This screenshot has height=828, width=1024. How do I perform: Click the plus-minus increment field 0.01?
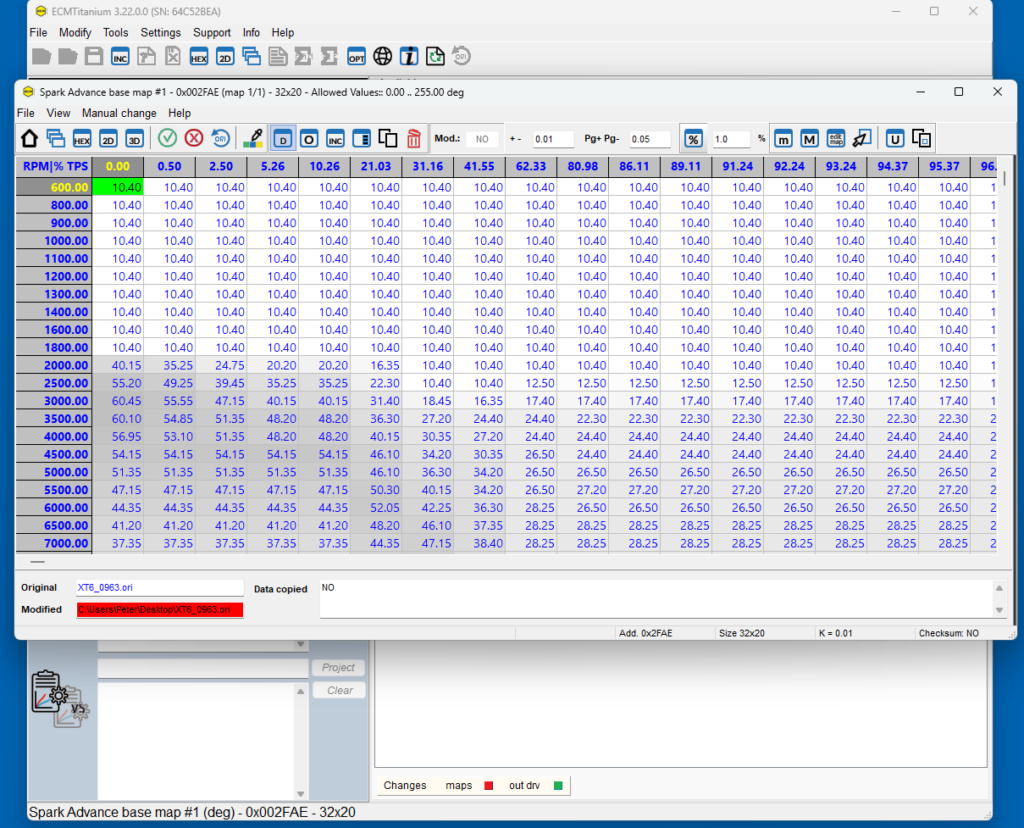[x=552, y=139]
